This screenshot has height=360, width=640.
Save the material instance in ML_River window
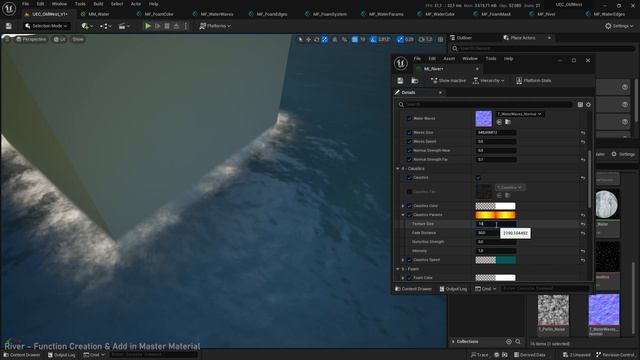pos(400,80)
